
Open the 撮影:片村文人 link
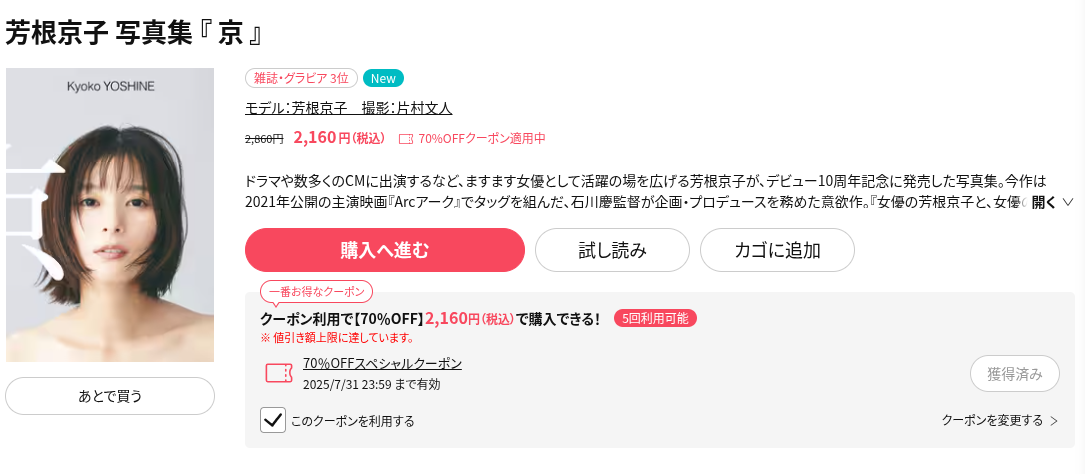pyautogui.click(x=407, y=108)
